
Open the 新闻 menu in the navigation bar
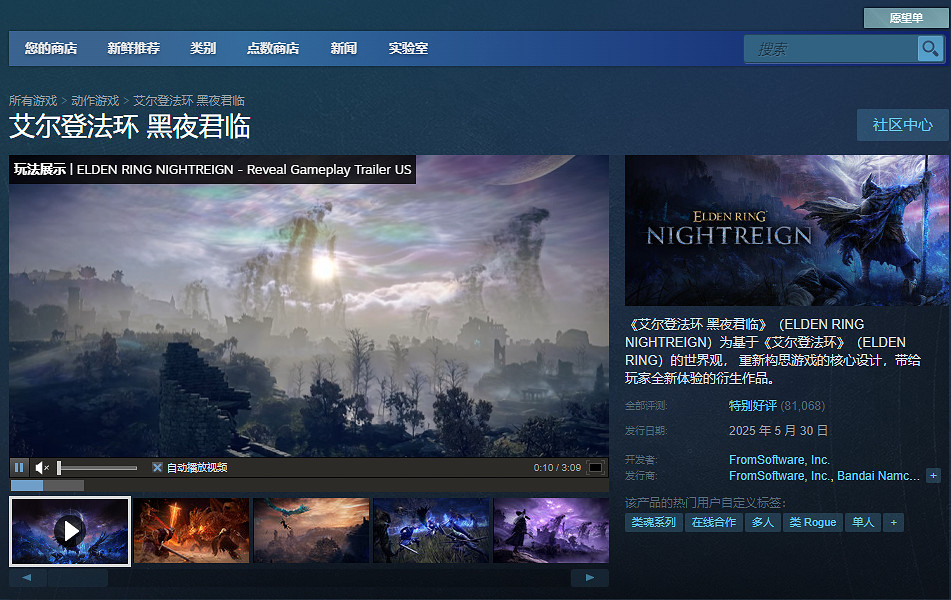tap(344, 48)
